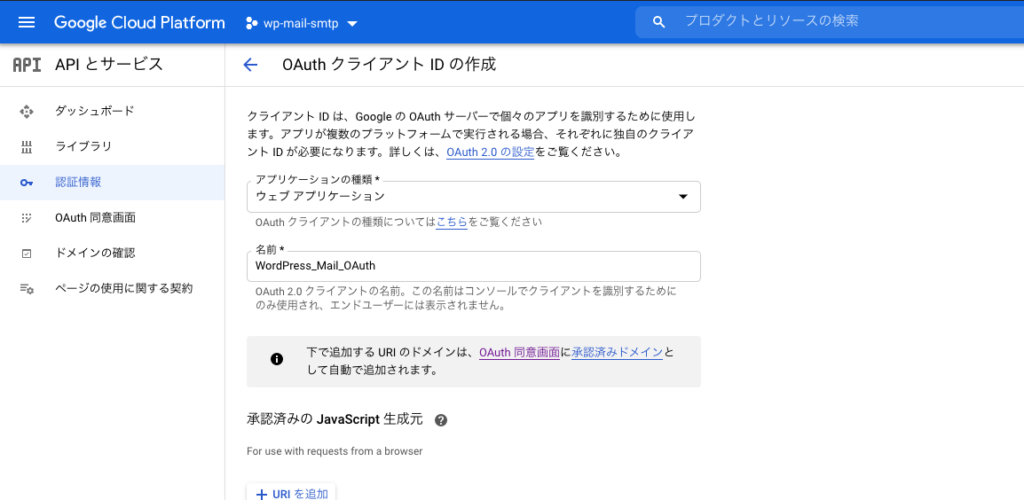The image size is (1024, 500).
Task: Go to OAuth 同意画面 menu item
Action: pyautogui.click(x=95, y=217)
